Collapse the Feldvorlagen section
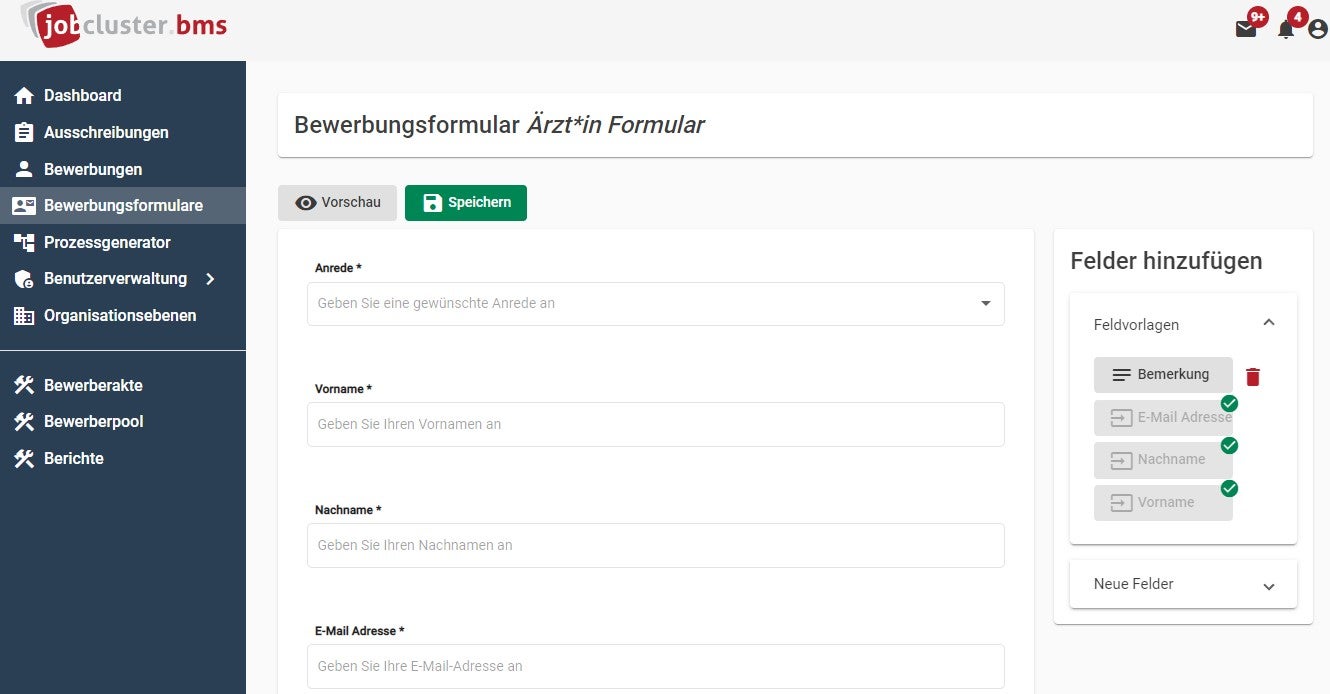This screenshot has width=1330, height=694. 1269,323
